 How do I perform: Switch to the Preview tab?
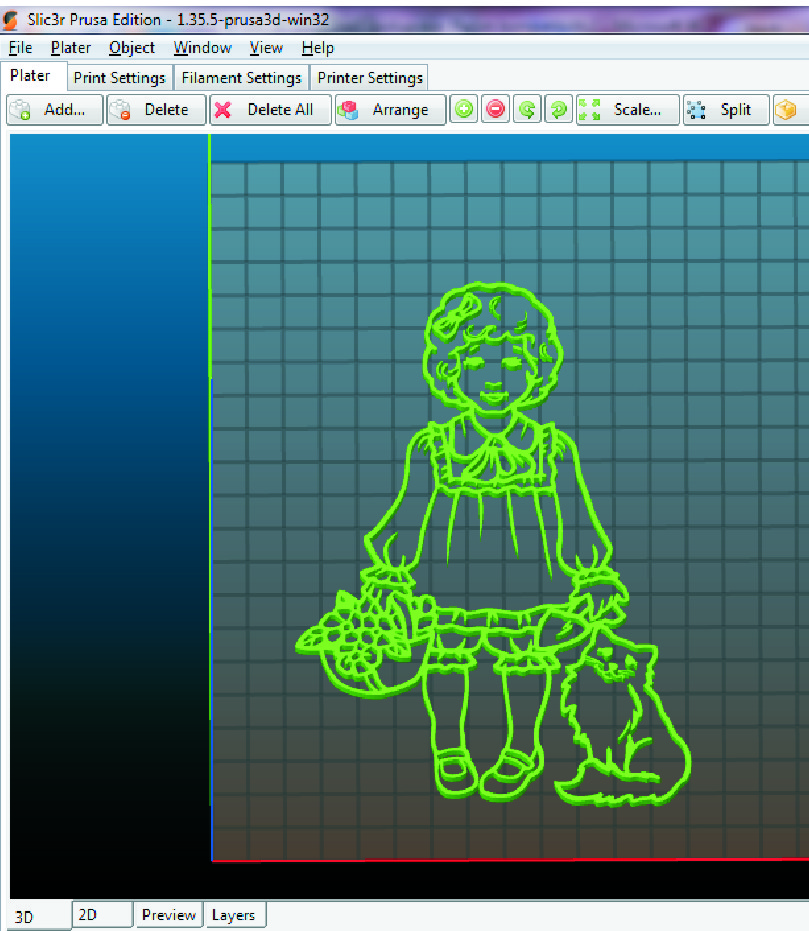[x=169, y=914]
